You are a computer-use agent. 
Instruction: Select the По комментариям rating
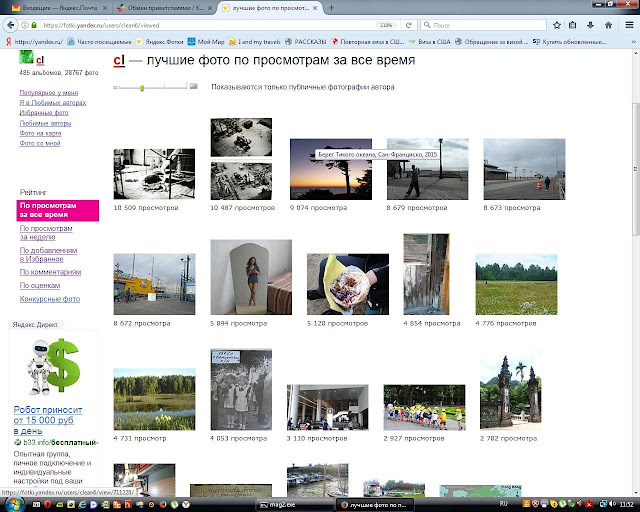(50, 272)
